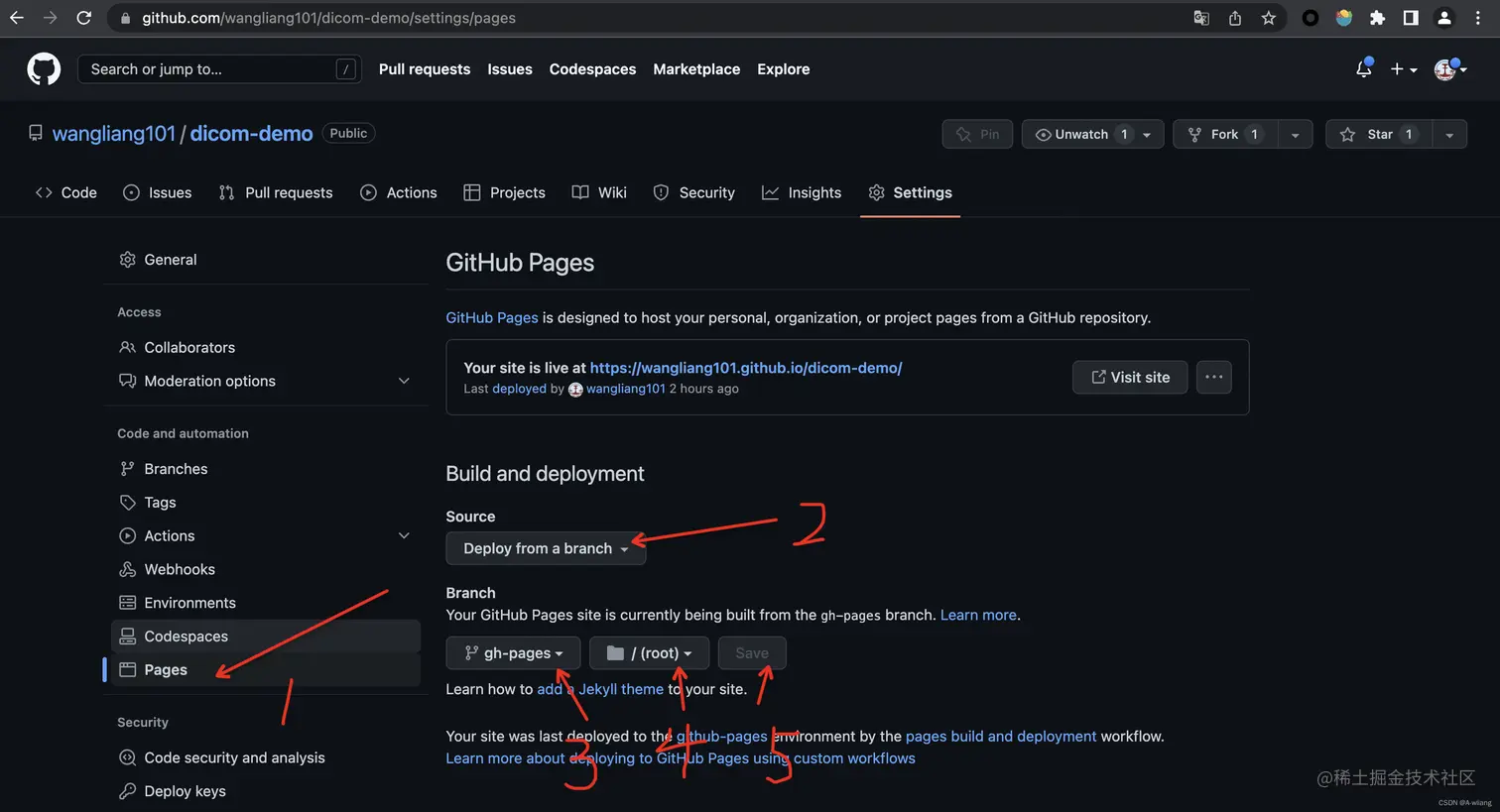Switch to the Projects tab
The width and height of the screenshot is (1500, 812).
point(504,192)
